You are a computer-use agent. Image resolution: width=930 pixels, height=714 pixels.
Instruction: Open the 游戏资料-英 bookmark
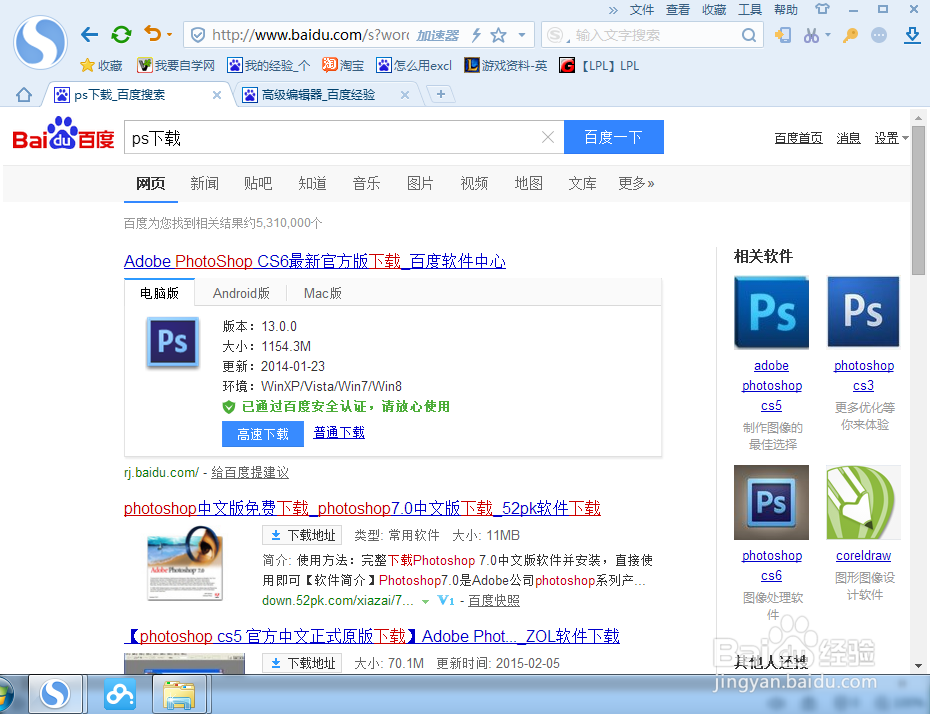coord(505,65)
